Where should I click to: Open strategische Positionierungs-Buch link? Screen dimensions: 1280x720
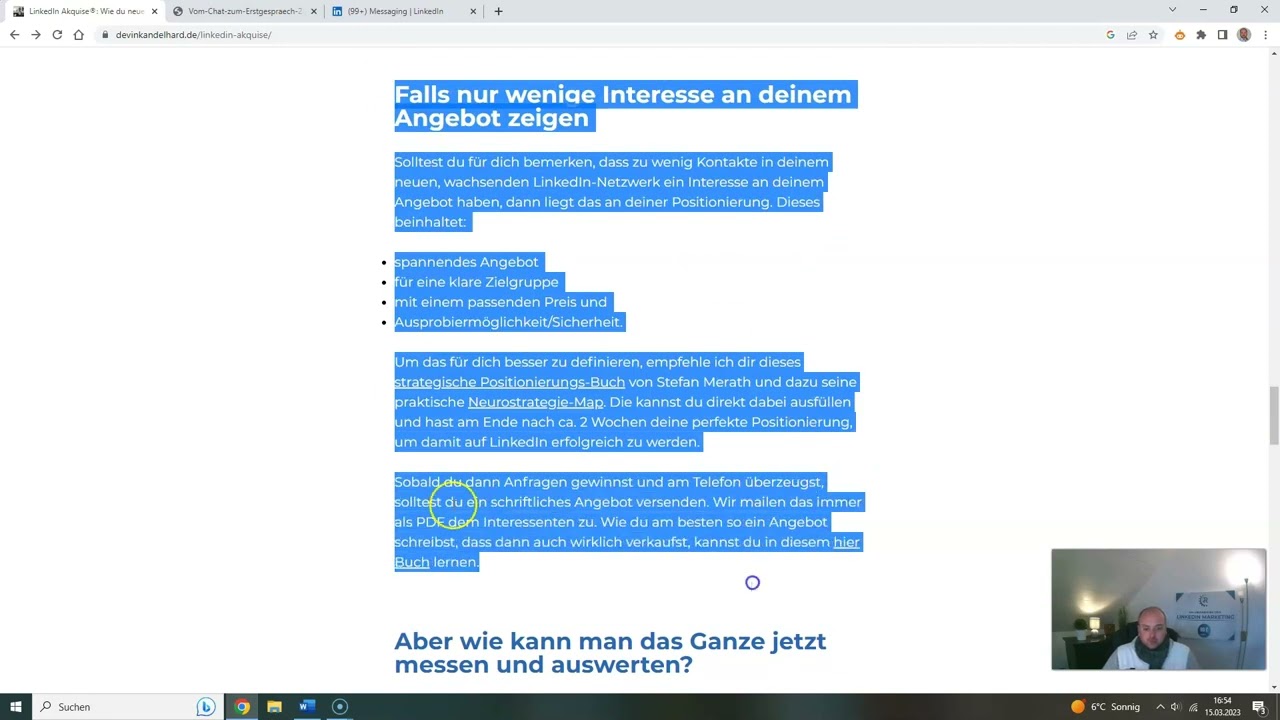coord(509,382)
